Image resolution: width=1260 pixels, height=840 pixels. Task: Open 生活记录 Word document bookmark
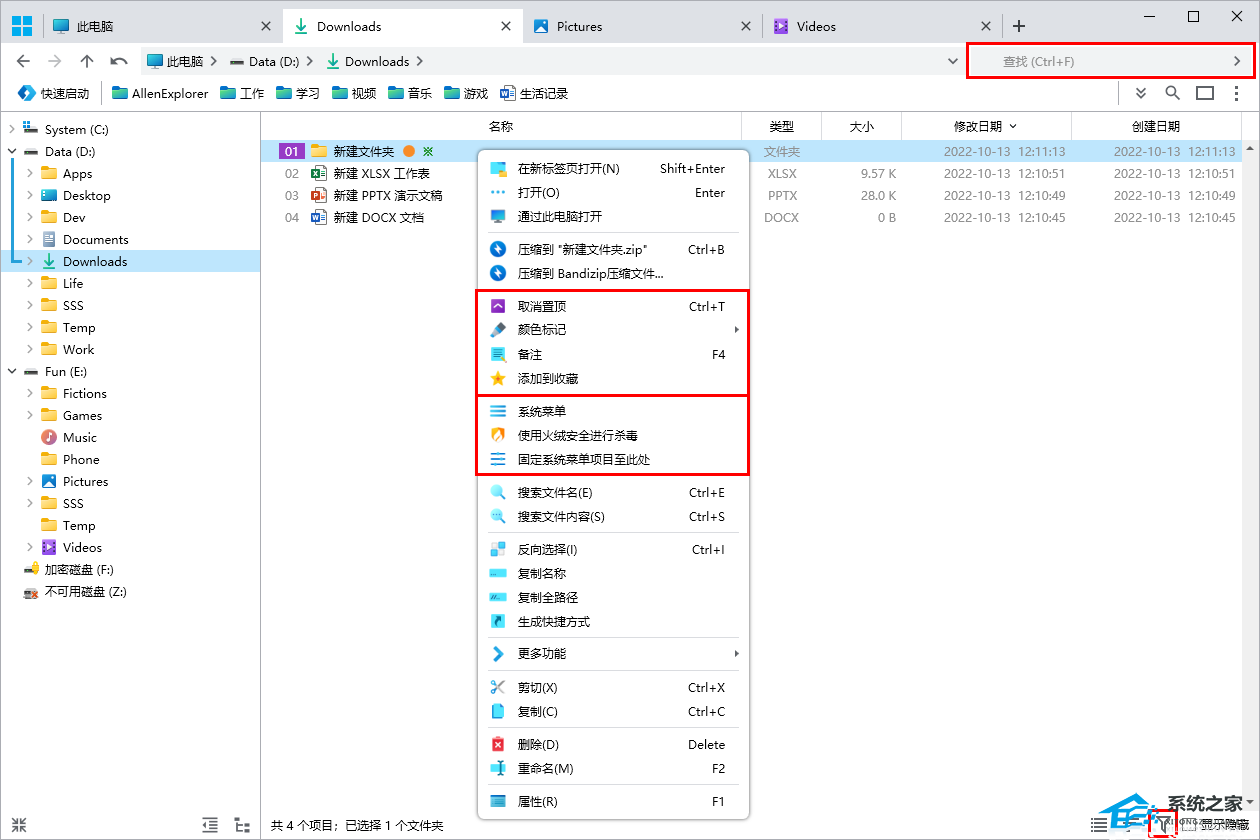(x=534, y=93)
